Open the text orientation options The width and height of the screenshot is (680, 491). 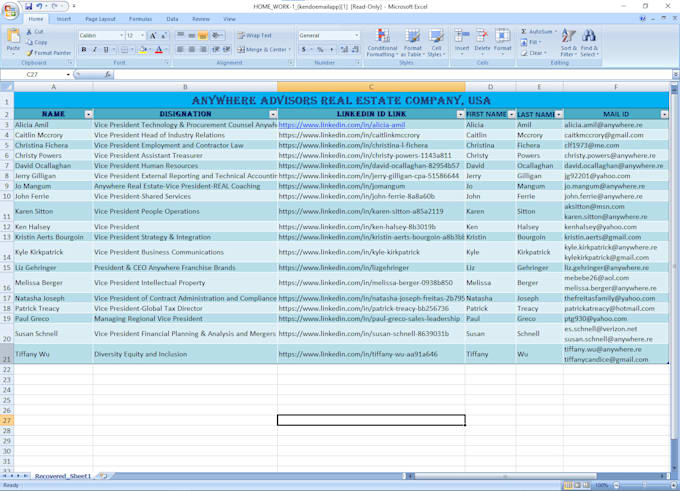point(217,36)
